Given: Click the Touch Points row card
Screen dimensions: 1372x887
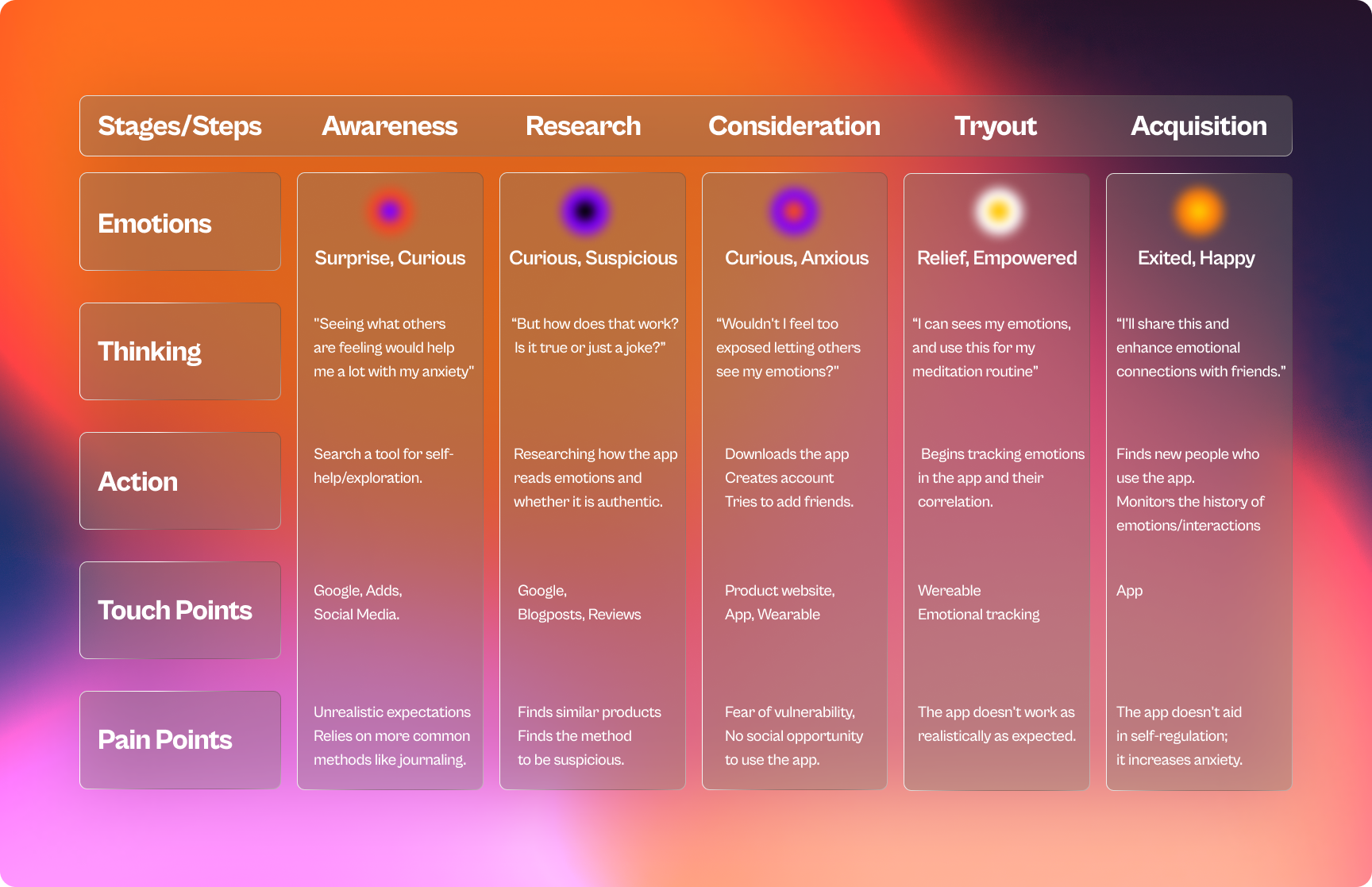Looking at the screenshot, I should 180,610.
